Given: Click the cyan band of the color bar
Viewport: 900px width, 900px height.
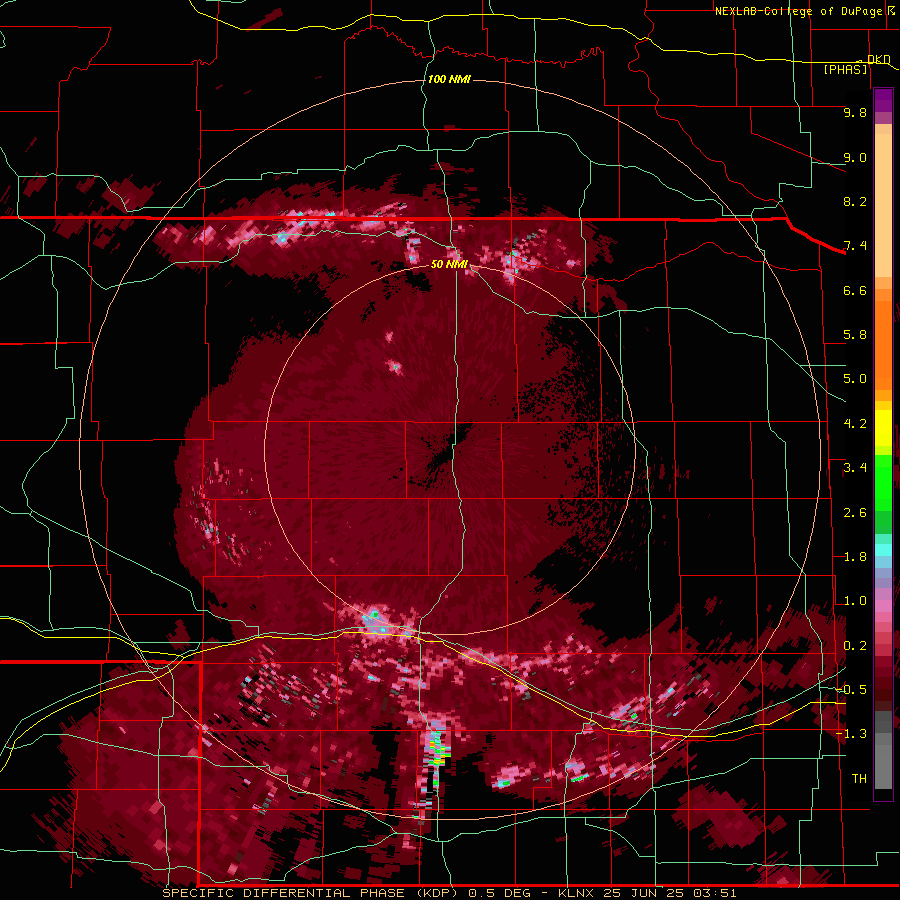Looking at the screenshot, I should 883,550.
